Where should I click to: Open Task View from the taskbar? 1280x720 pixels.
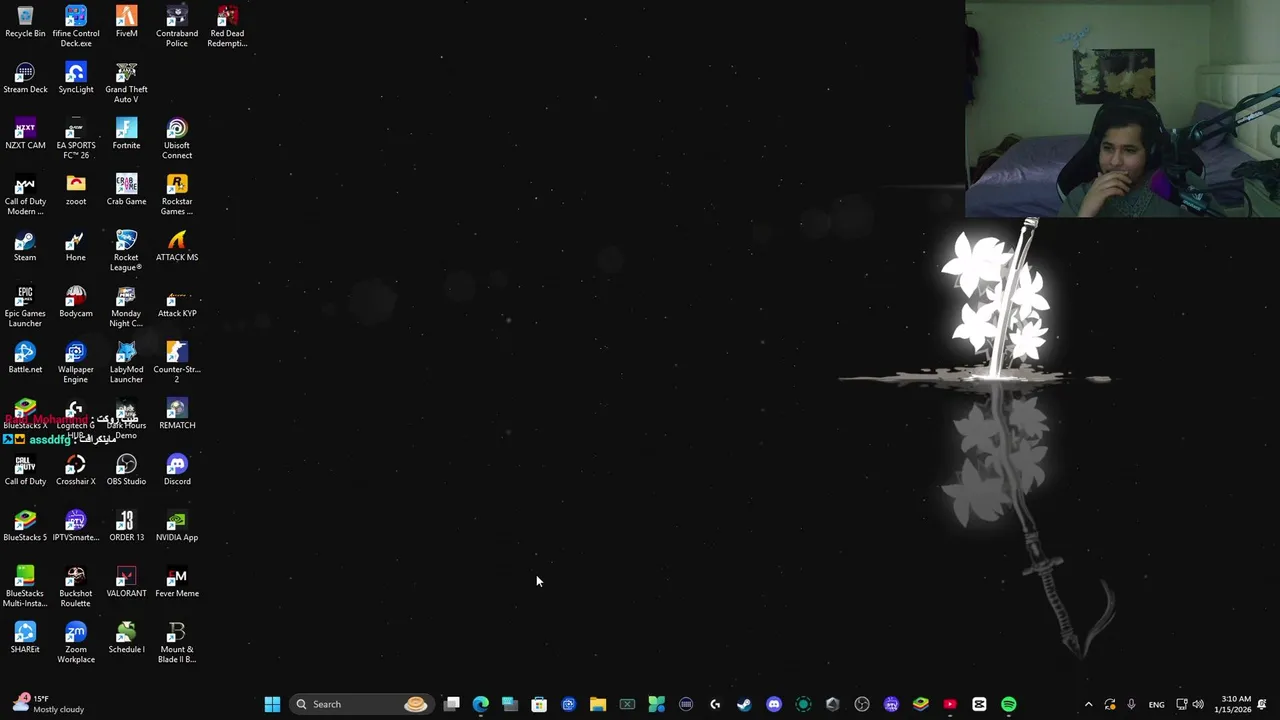click(452, 704)
